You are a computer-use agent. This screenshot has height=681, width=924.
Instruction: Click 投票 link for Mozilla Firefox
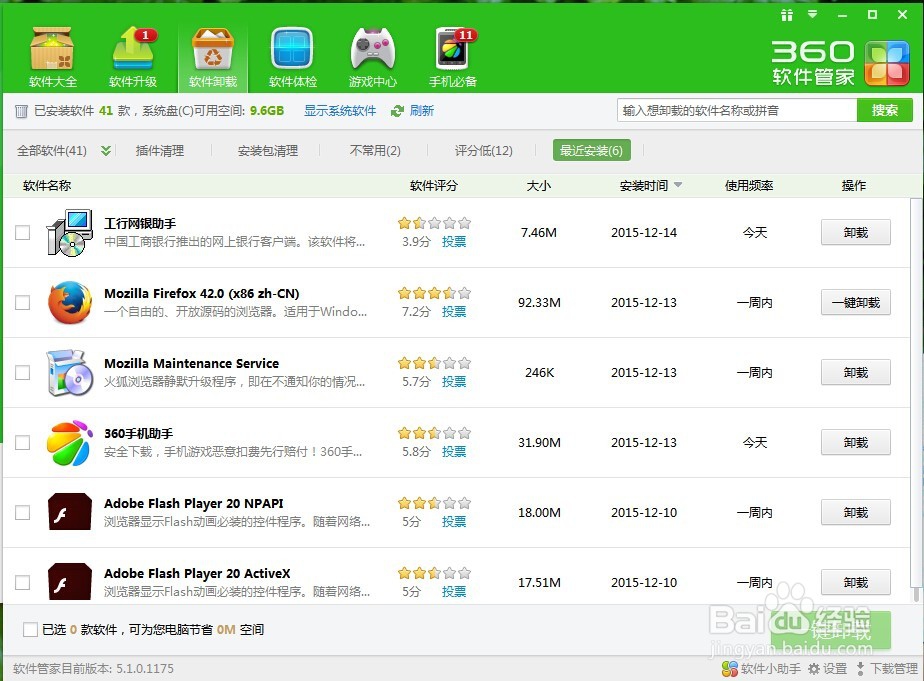tap(454, 312)
